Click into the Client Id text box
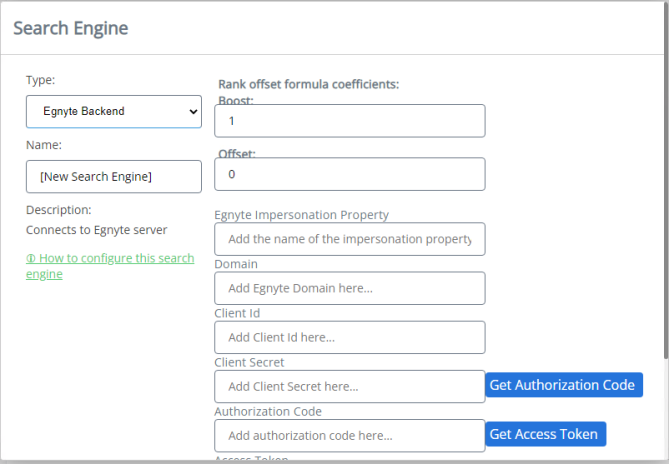Viewport: 669px width, 464px height. click(x=349, y=337)
